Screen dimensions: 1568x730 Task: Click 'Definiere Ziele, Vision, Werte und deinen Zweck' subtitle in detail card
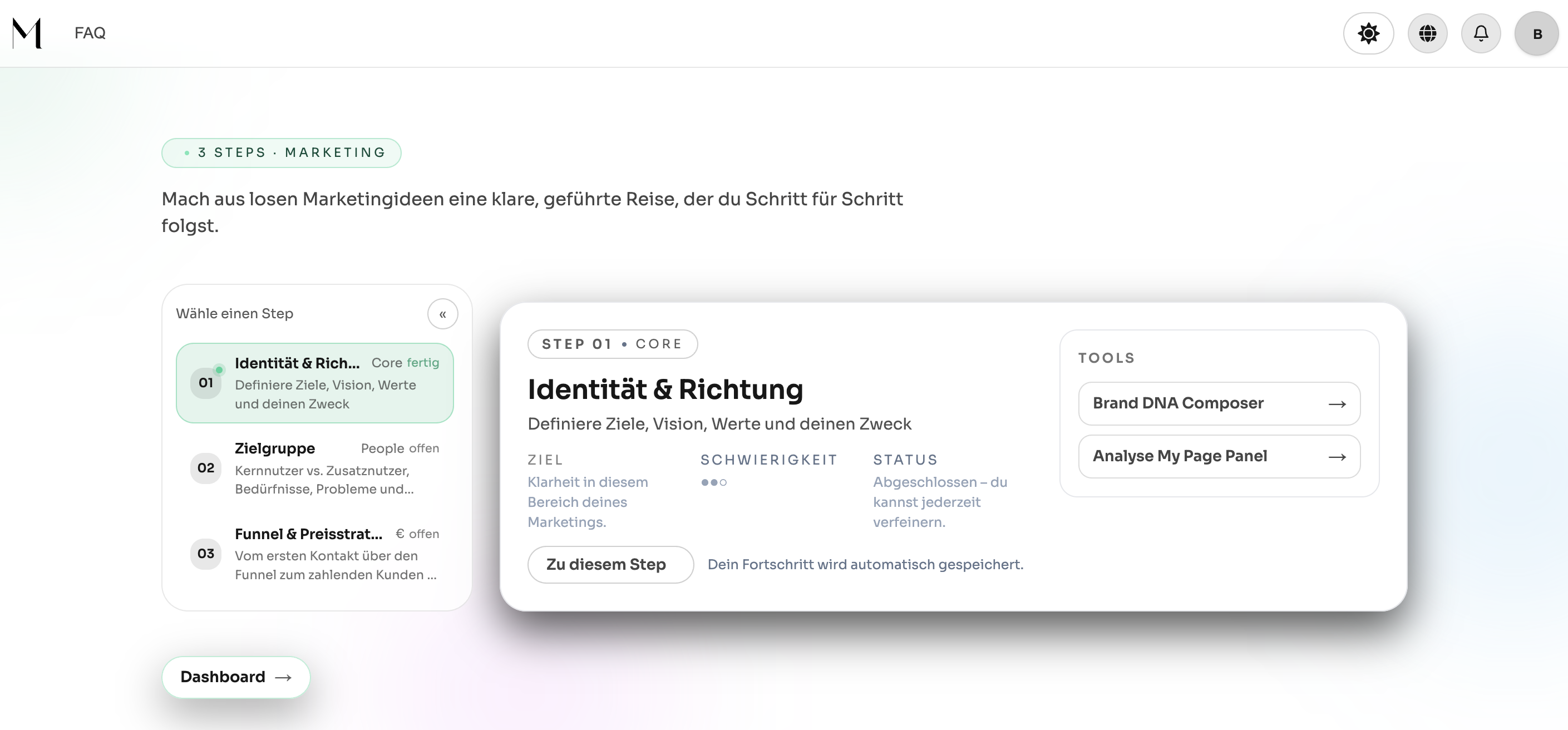[x=719, y=425]
